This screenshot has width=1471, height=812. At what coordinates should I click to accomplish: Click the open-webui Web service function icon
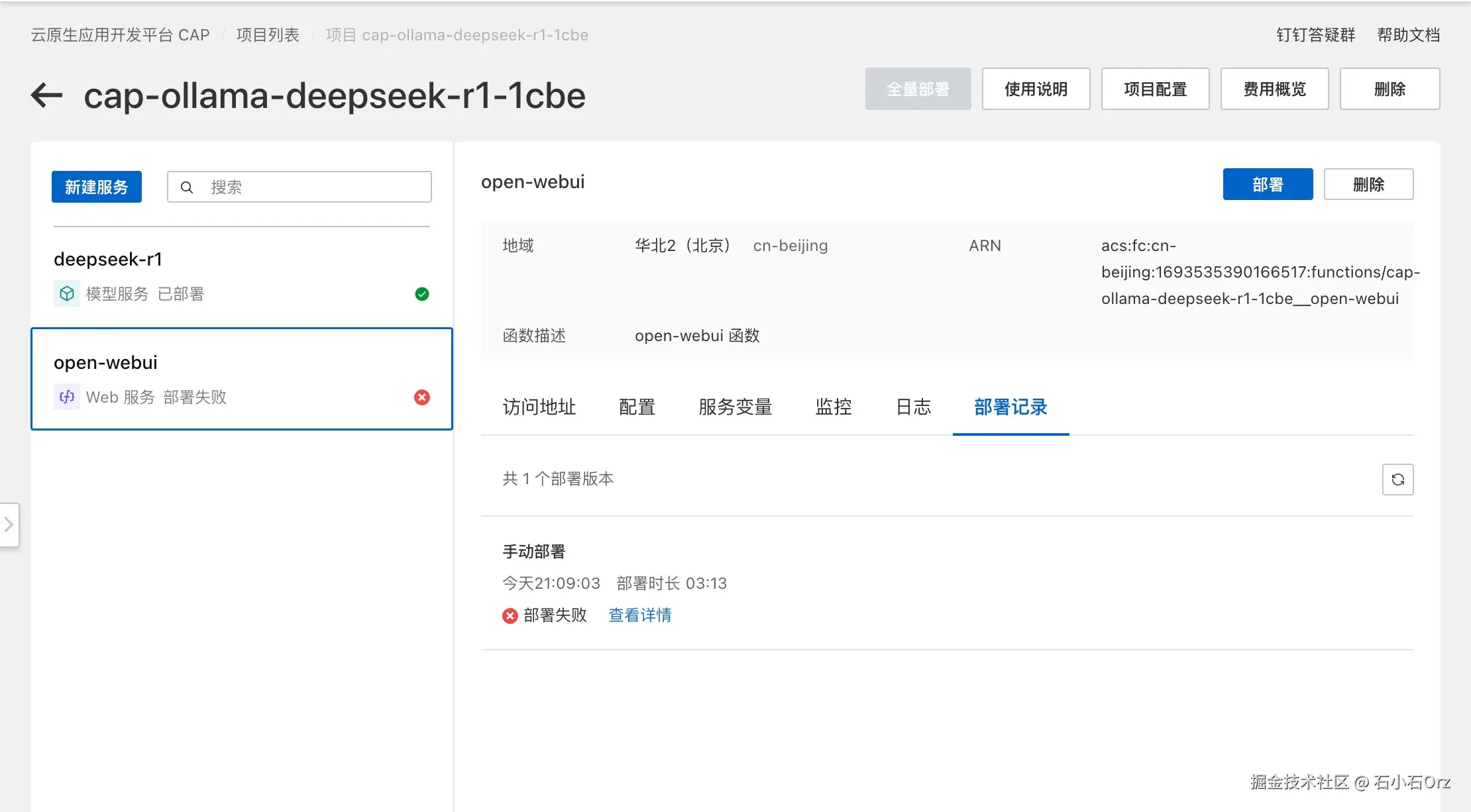point(67,397)
